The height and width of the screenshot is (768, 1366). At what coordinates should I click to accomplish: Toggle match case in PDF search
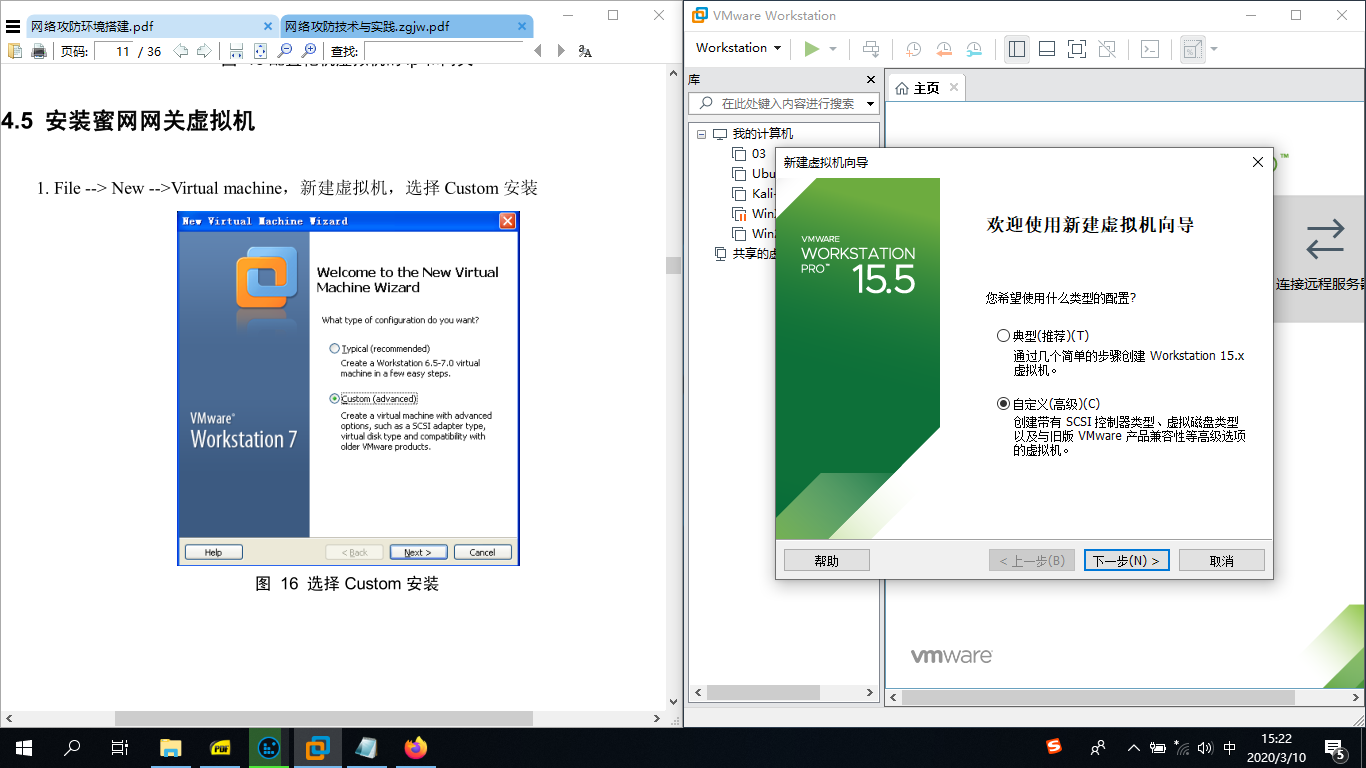(x=586, y=51)
